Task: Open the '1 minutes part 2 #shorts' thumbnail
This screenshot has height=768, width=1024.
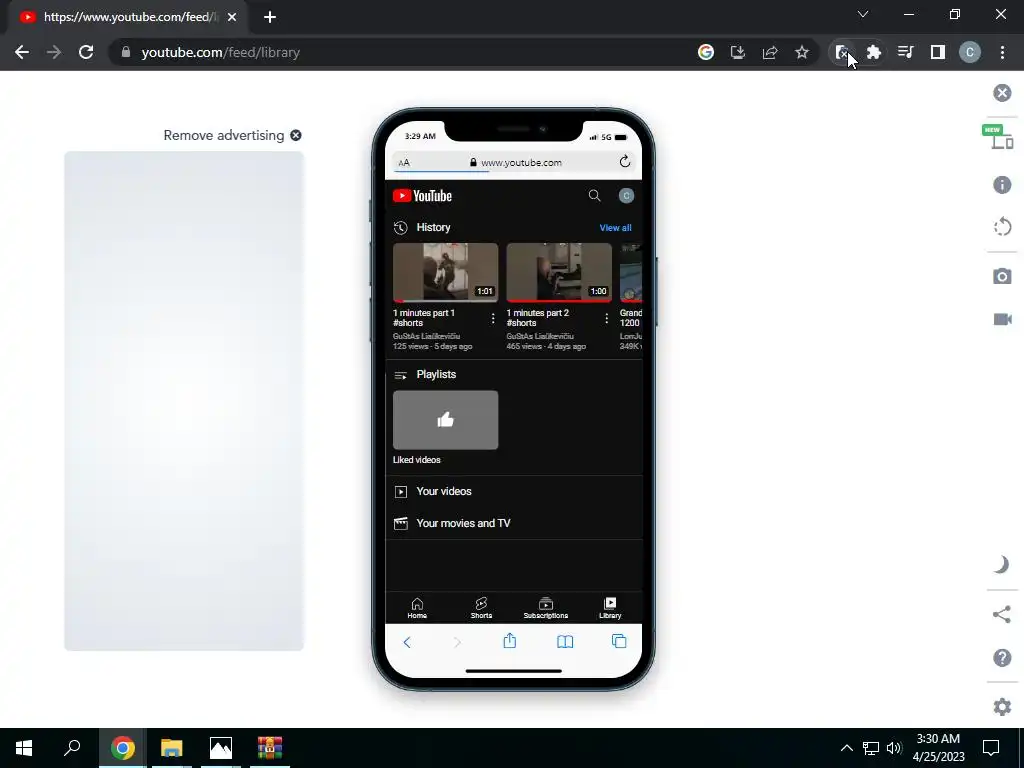Action: (559, 273)
